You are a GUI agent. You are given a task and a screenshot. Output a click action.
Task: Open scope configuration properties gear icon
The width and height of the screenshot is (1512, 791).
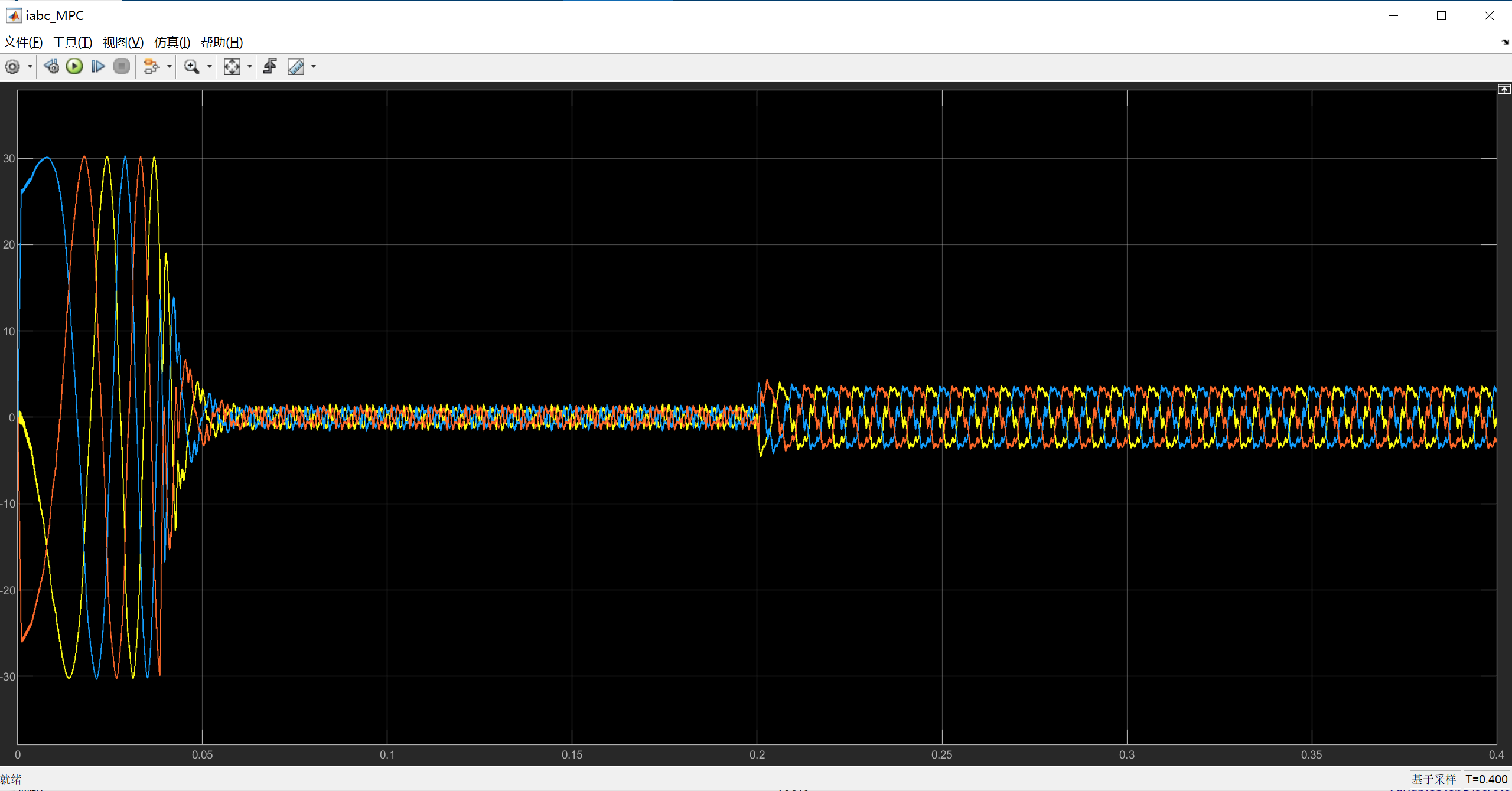12,67
